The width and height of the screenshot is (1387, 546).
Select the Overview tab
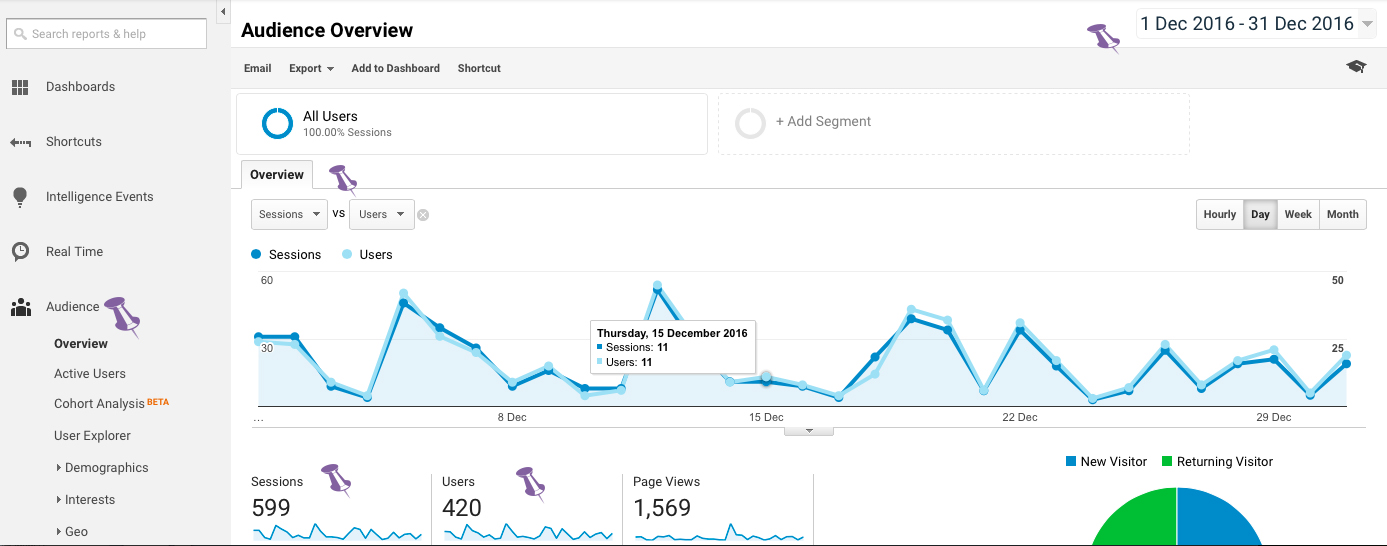tap(277, 175)
